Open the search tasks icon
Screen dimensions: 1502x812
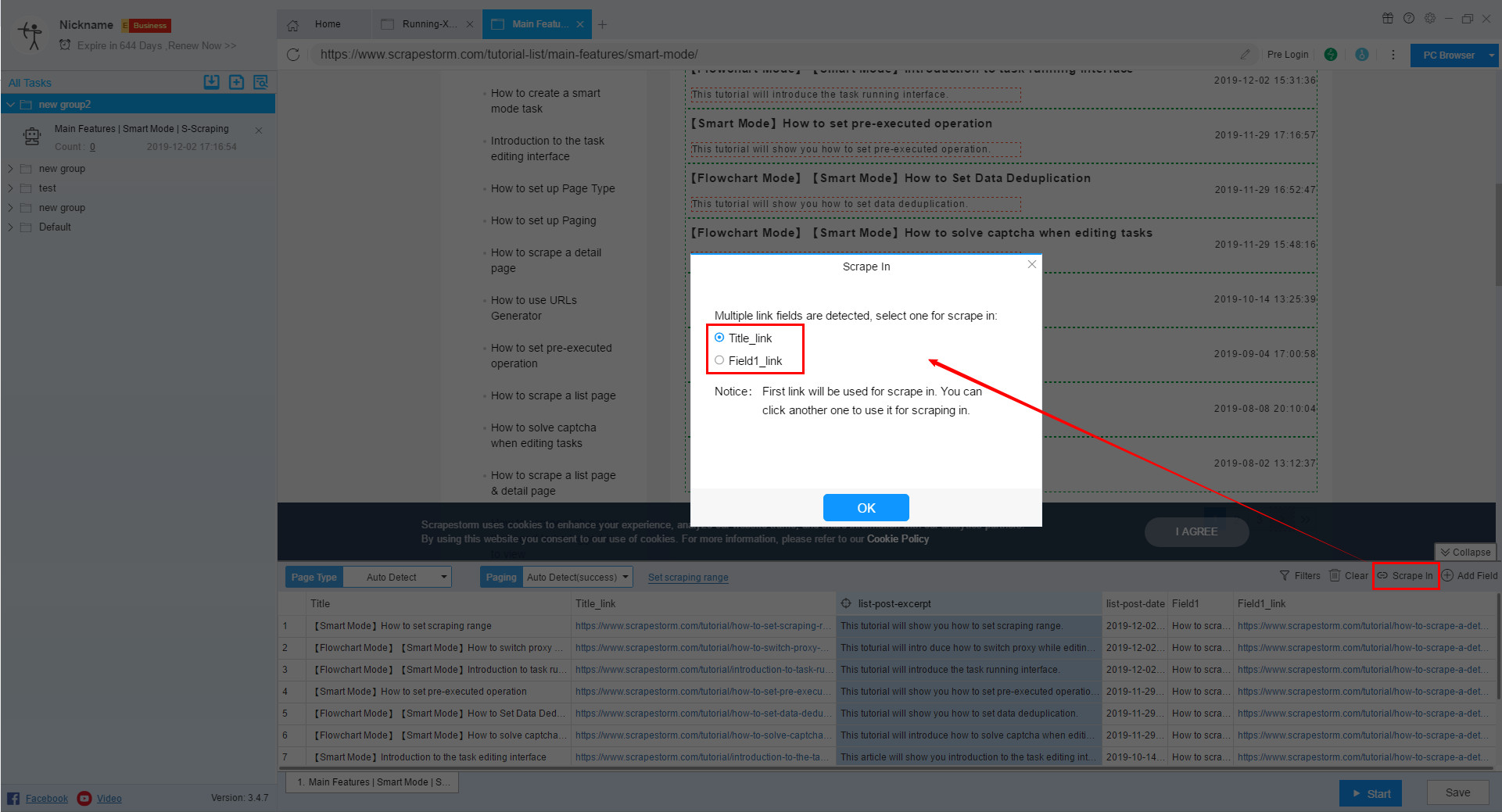click(260, 82)
